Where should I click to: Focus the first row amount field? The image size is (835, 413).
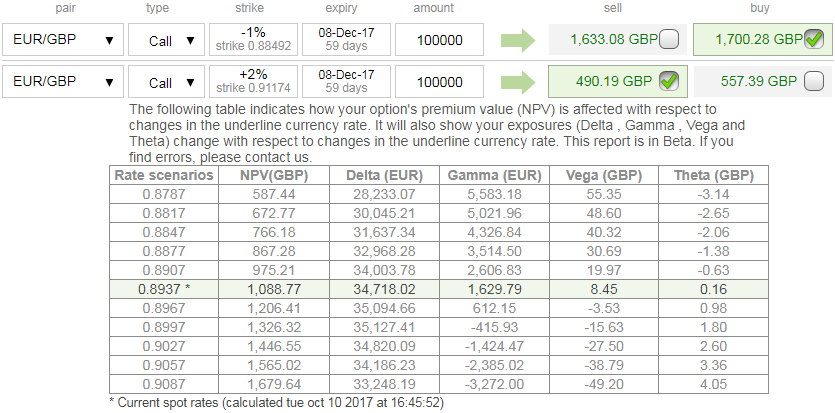[439, 40]
